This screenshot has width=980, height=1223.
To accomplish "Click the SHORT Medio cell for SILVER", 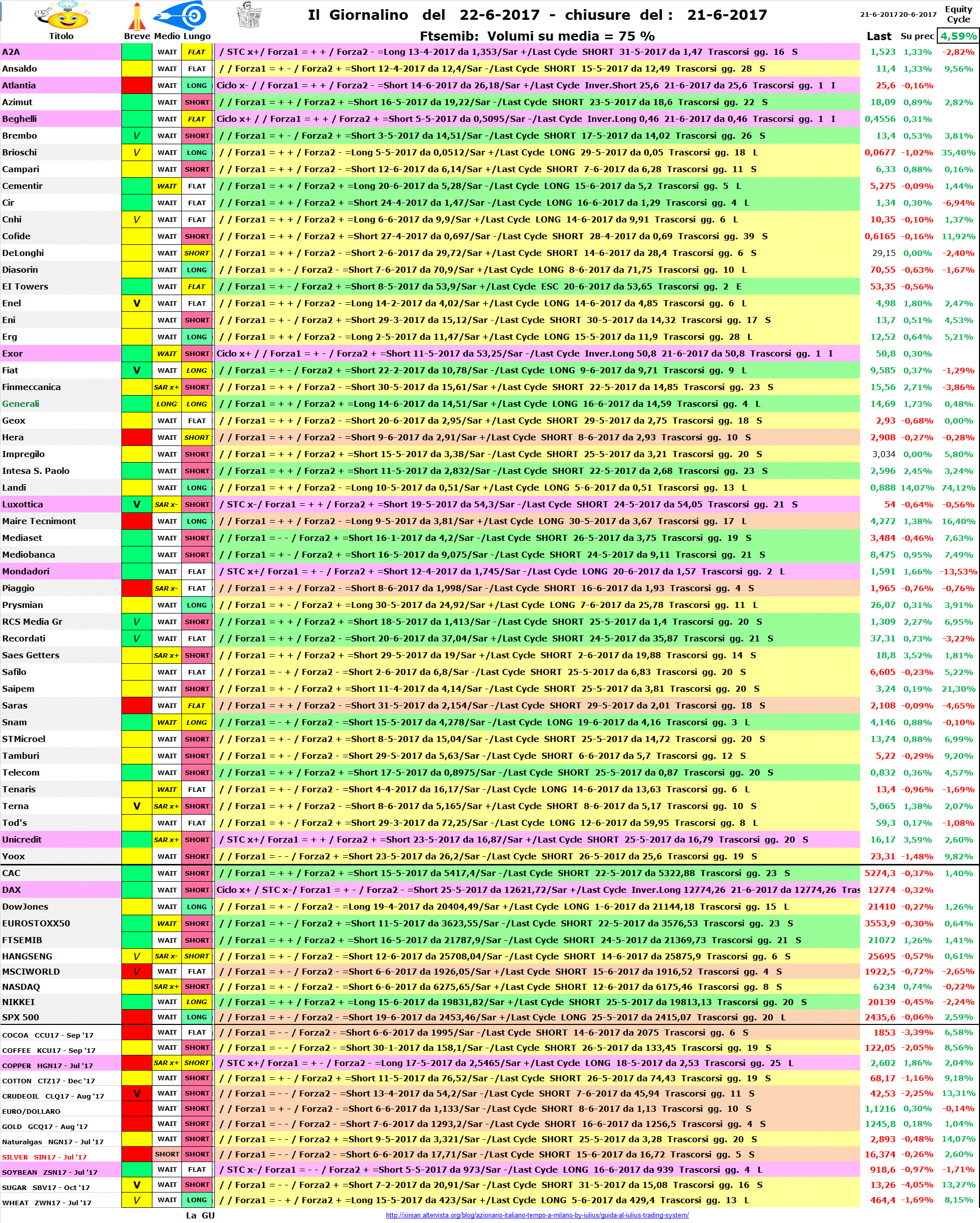I will [x=166, y=1153].
